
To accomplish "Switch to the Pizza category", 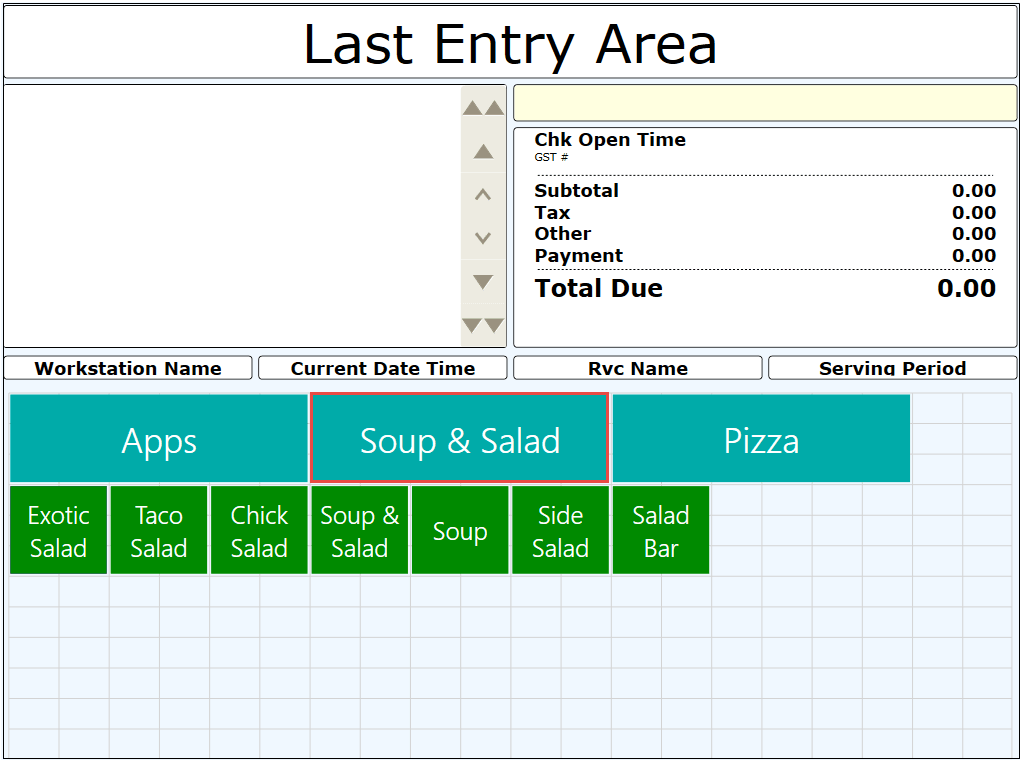I will pyautogui.click(x=761, y=439).
